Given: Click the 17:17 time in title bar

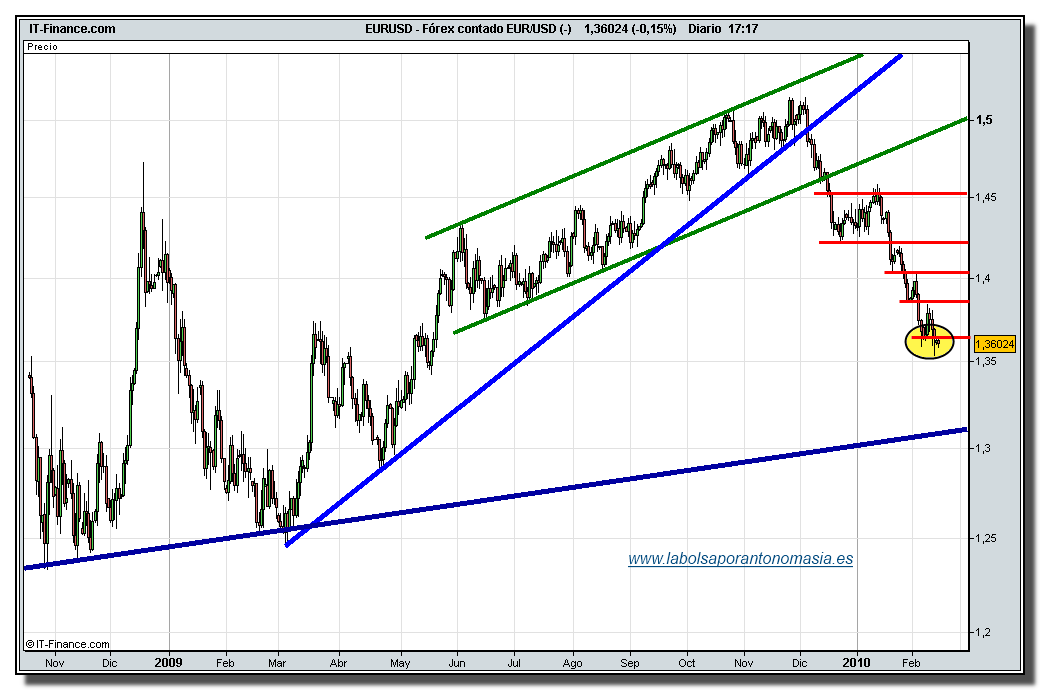Looking at the screenshot, I should pos(743,29).
